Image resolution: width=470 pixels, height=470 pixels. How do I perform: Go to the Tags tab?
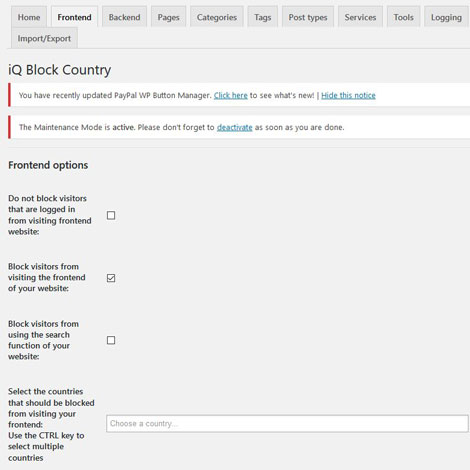click(263, 17)
